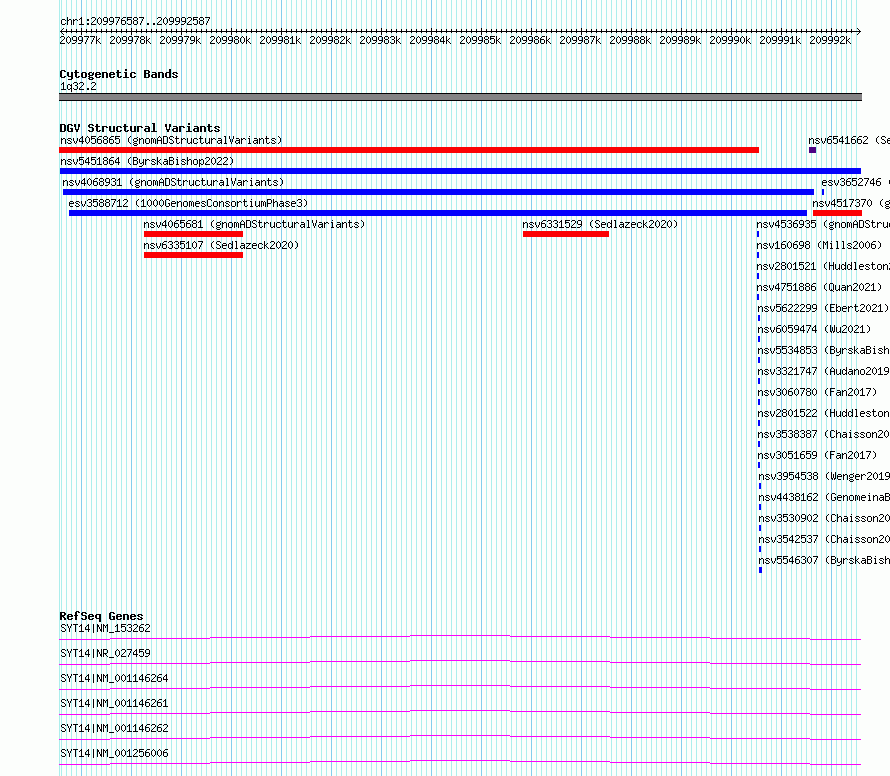Click the 209977k ruler position
Screen dimensions: 890x776
pyautogui.click(x=80, y=40)
